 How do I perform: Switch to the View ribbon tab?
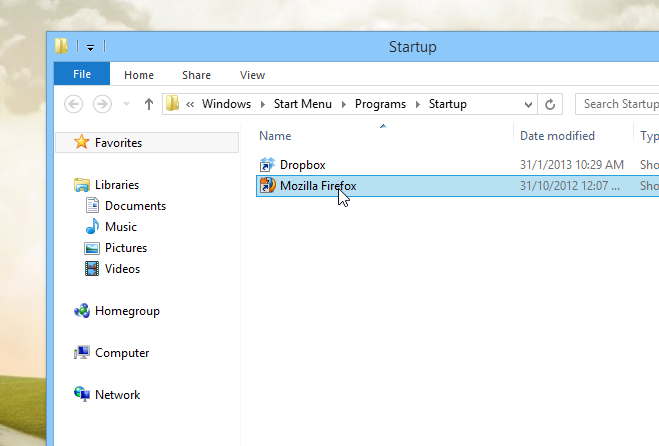[x=252, y=75]
